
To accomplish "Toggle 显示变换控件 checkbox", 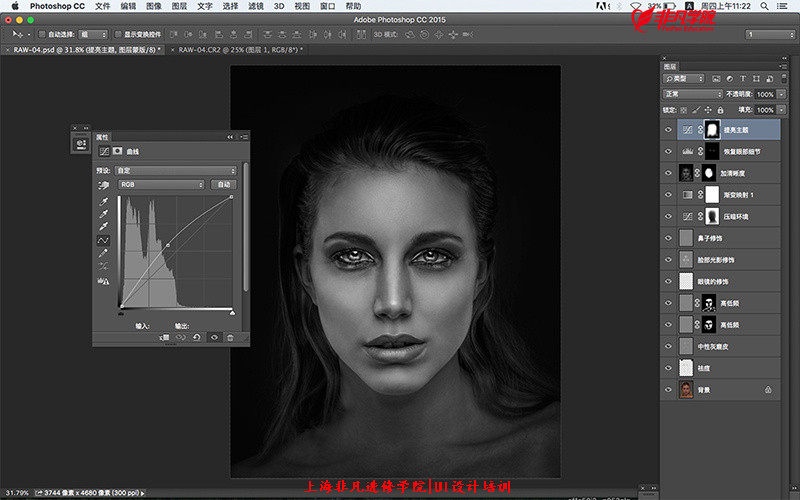I will coord(118,34).
